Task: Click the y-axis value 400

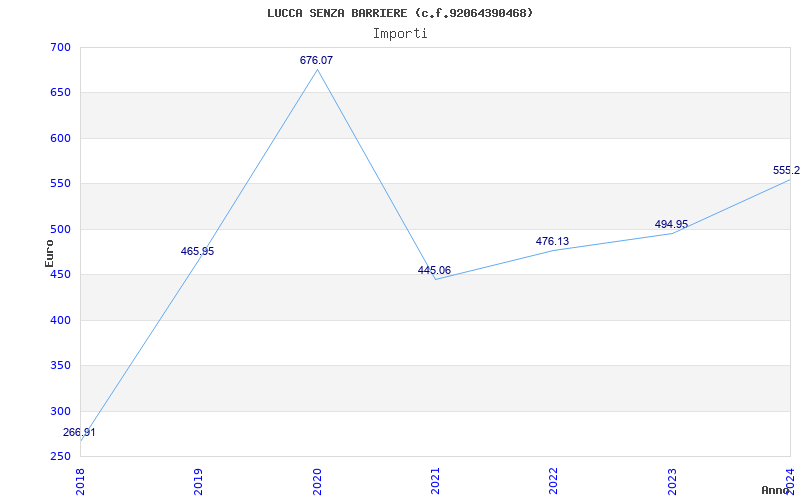Action: (x=60, y=320)
